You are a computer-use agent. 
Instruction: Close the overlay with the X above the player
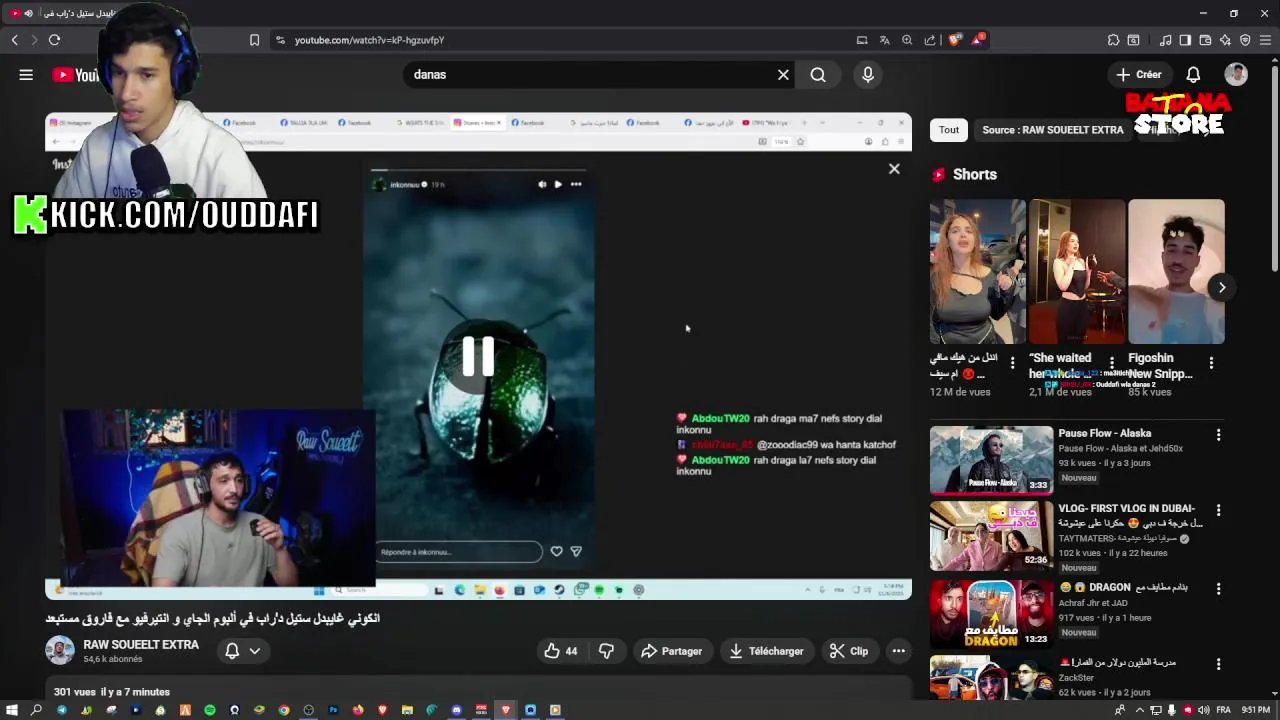(x=894, y=169)
